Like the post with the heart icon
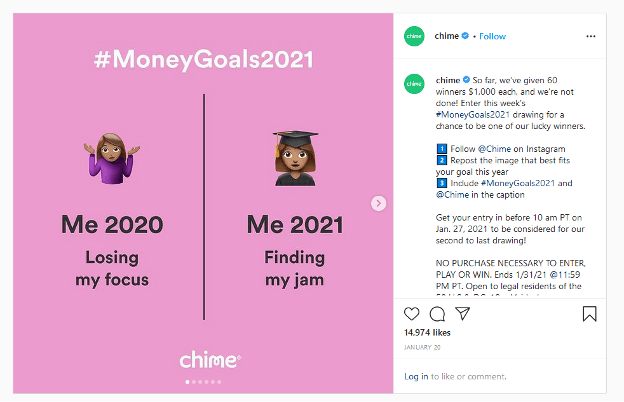This screenshot has width=624, height=402. pyautogui.click(x=411, y=314)
